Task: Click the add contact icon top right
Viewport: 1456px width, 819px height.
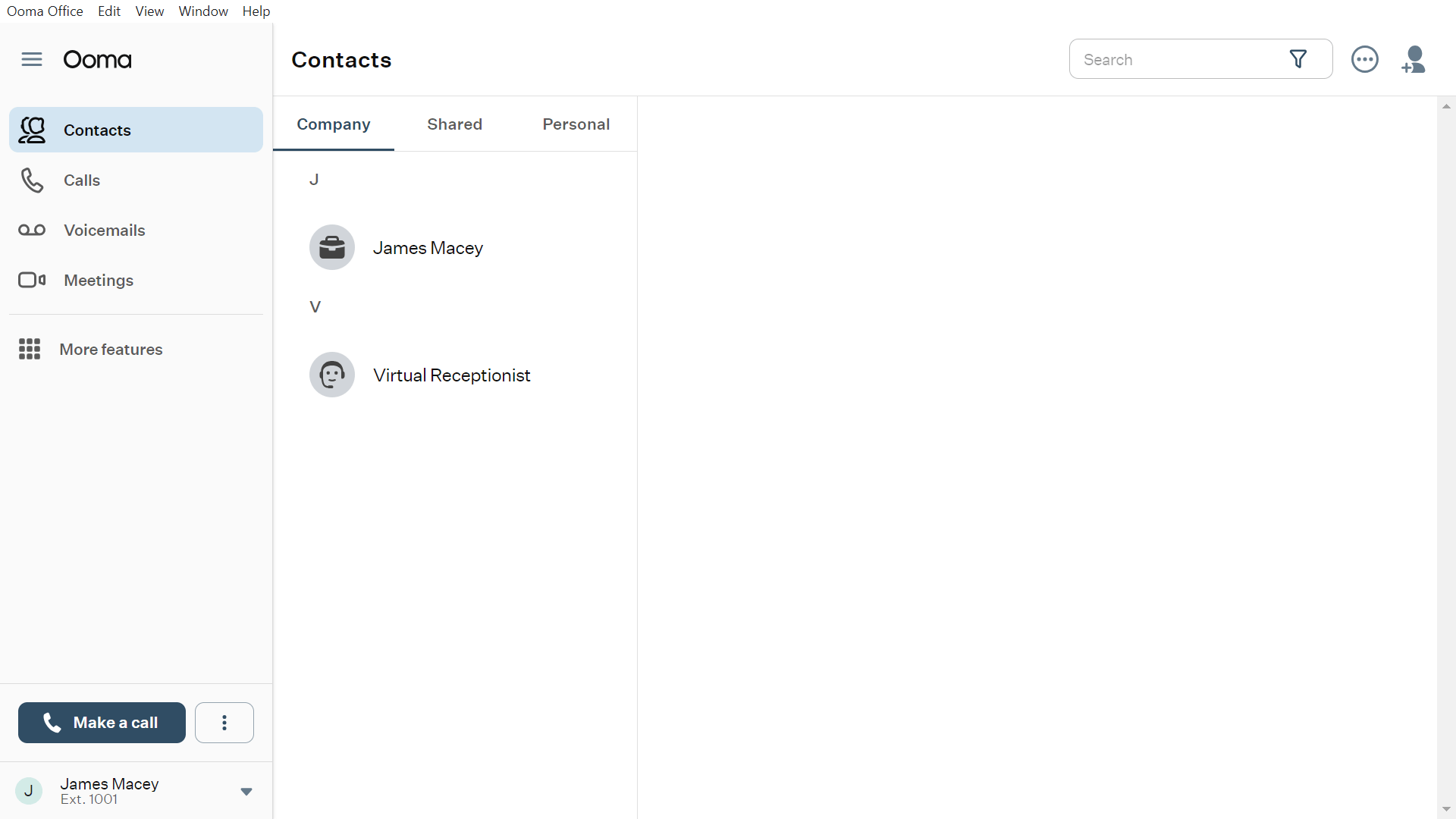Action: pos(1416,59)
